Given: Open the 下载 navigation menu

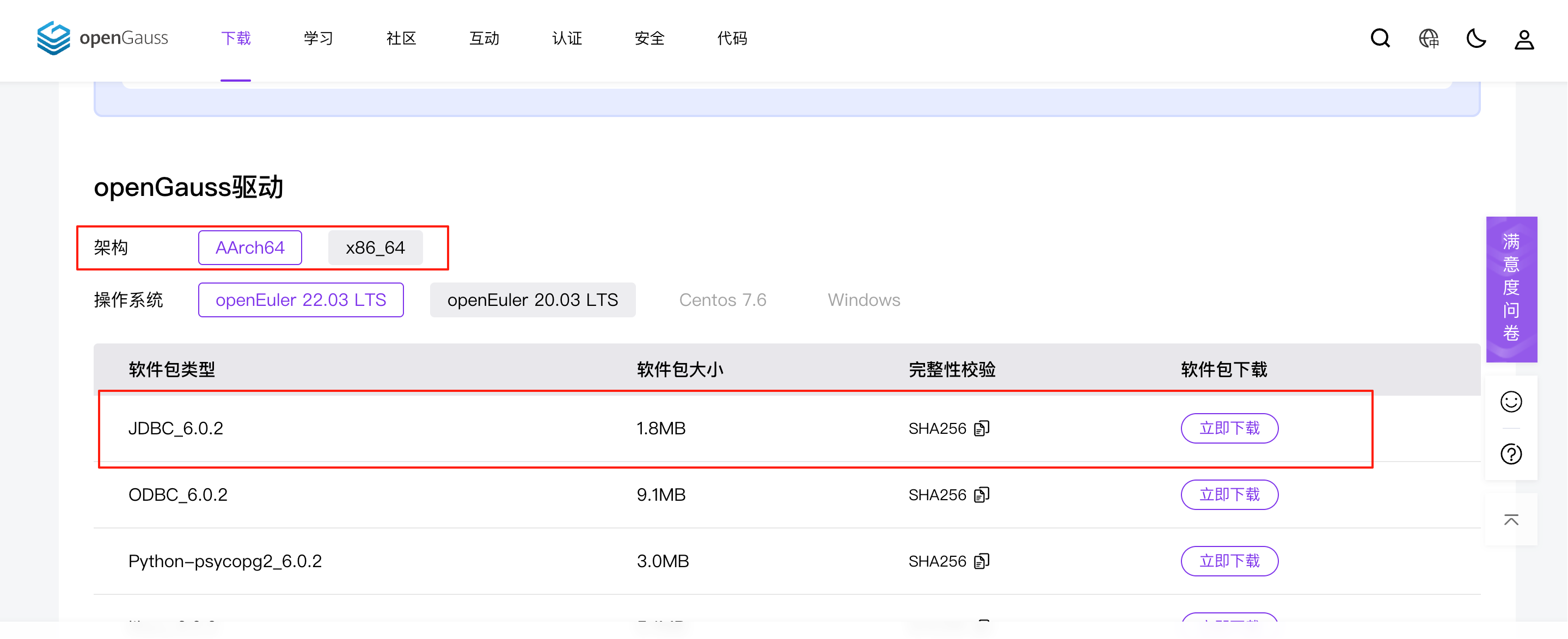Looking at the screenshot, I should pos(236,38).
